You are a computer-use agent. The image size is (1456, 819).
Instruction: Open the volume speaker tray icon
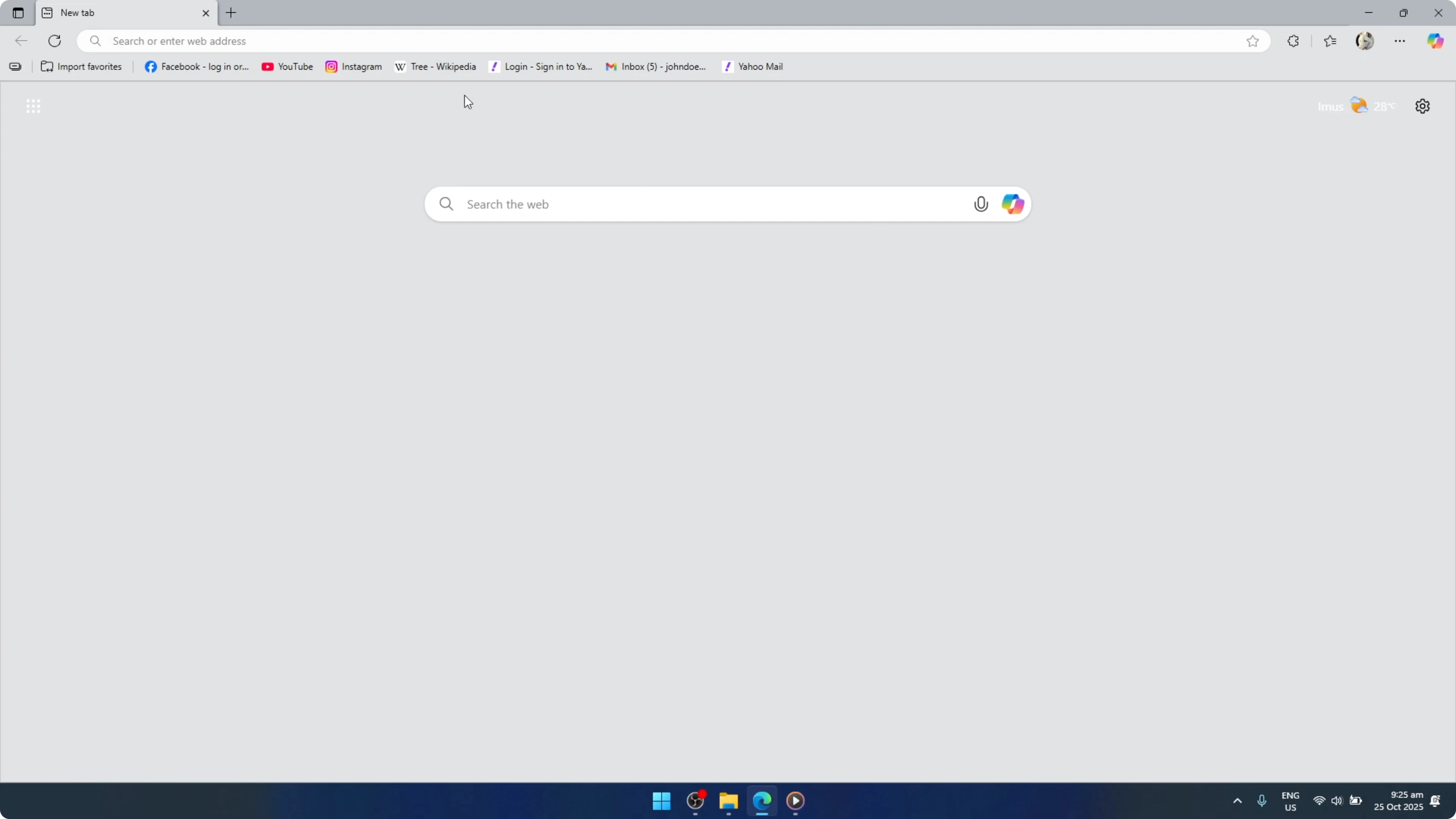[x=1337, y=801]
